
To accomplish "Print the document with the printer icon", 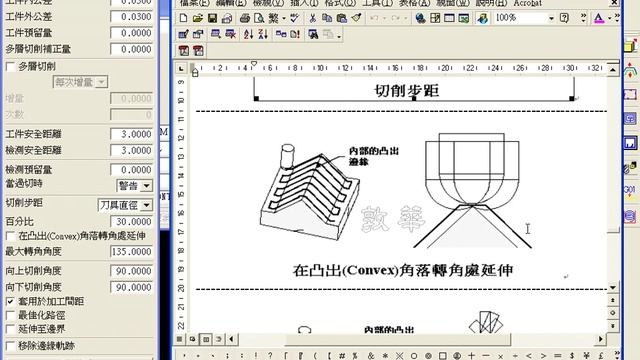I will (244, 18).
